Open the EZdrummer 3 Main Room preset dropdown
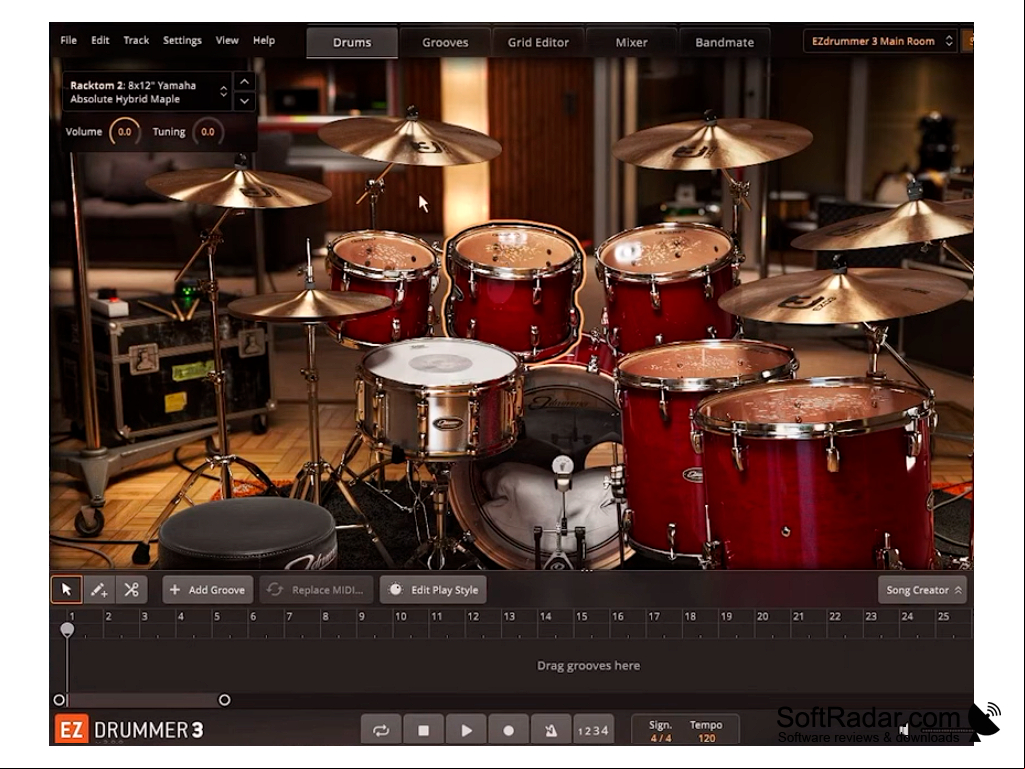The width and height of the screenshot is (1025, 769). click(x=880, y=41)
